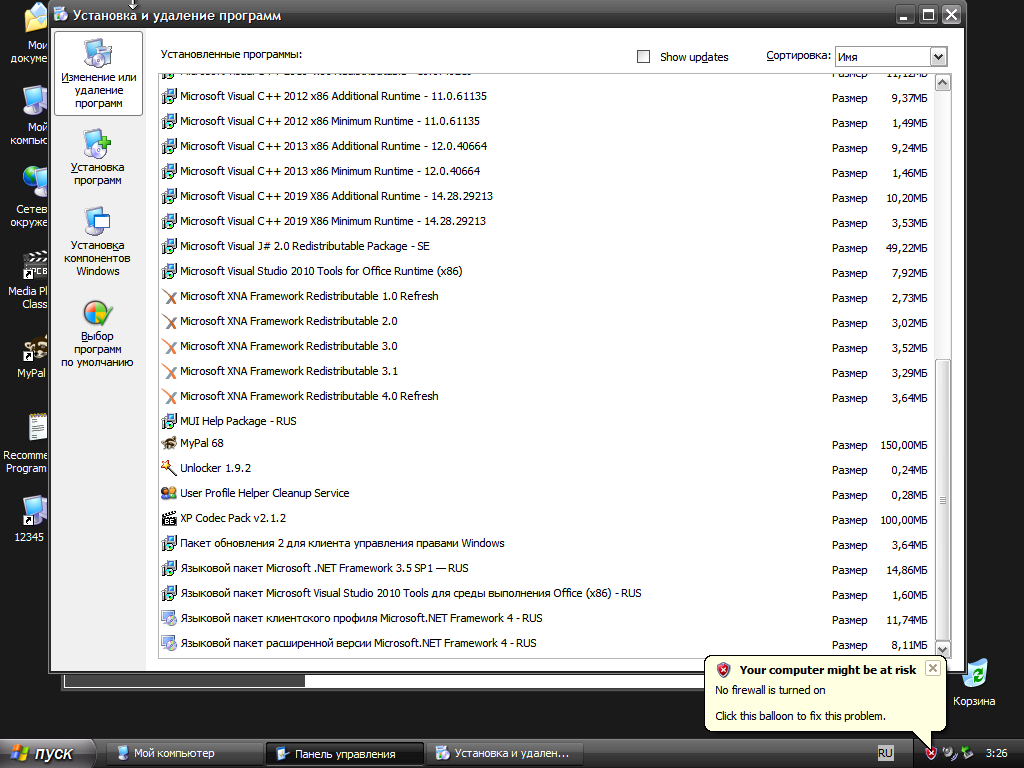Open the Change or Remove Programs section (Изменение или удаление программ)
Viewport: 1024px width, 768px height.
coord(99,74)
